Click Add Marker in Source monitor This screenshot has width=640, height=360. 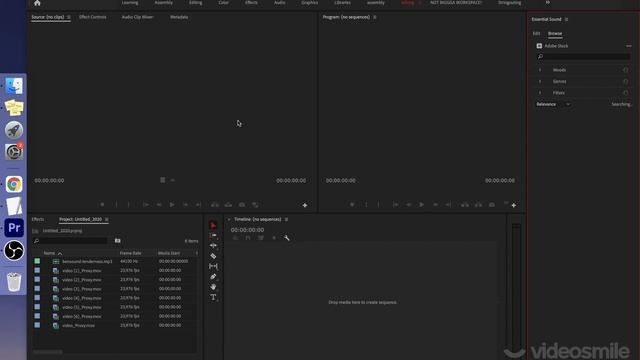pyautogui.click(x=102, y=204)
